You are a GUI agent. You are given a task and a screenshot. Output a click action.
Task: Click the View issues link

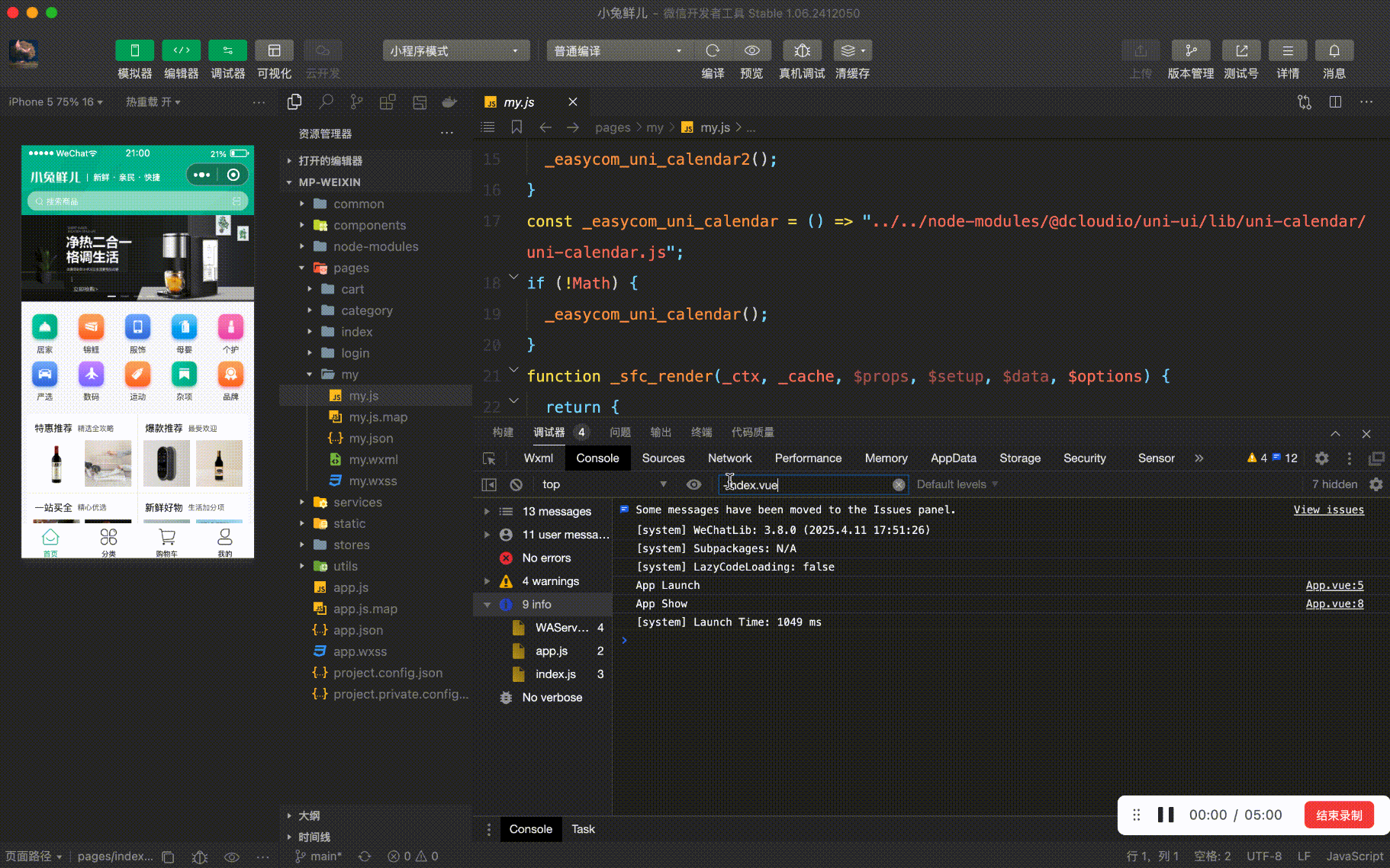[1328, 510]
